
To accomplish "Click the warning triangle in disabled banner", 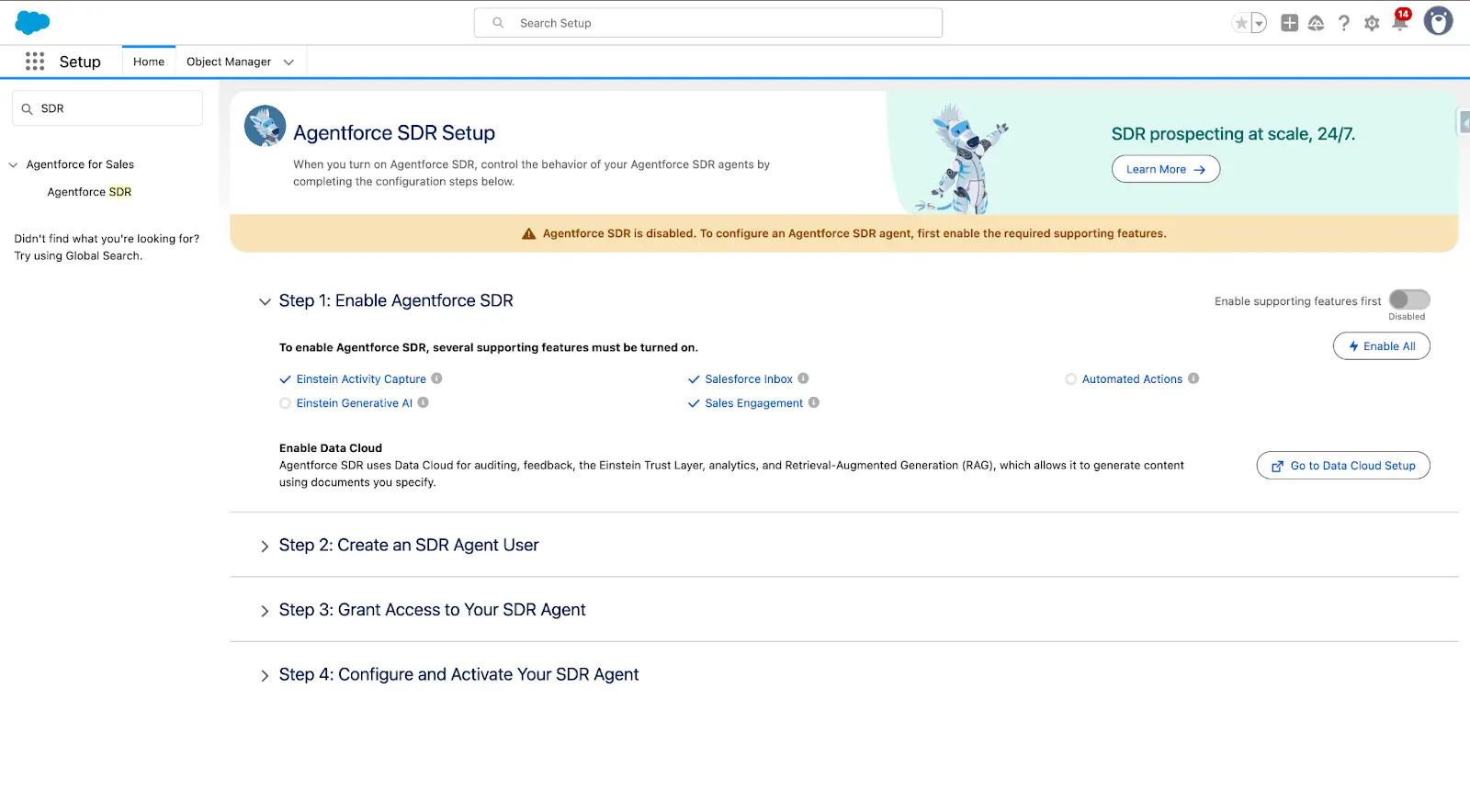I will [528, 233].
